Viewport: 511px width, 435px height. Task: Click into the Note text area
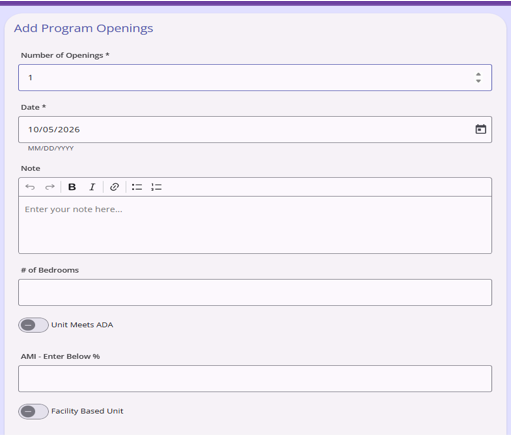255,225
